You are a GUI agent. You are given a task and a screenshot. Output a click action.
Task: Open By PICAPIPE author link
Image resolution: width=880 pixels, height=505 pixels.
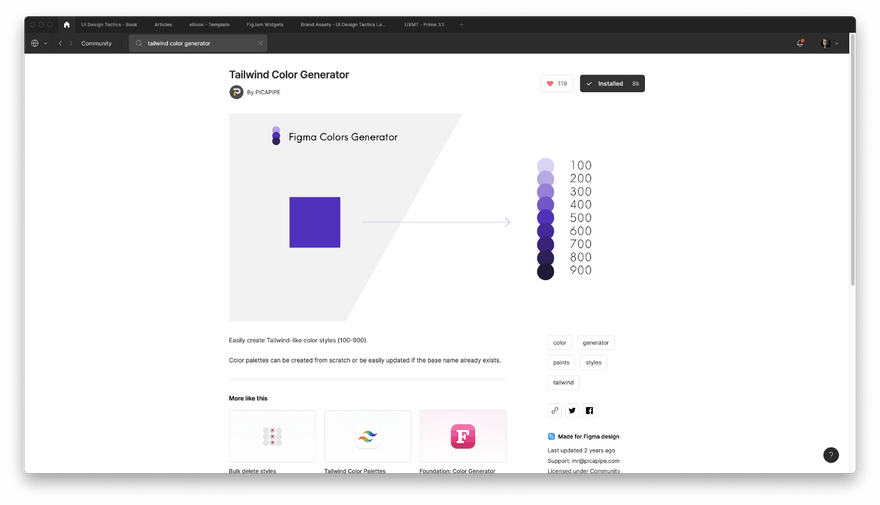[x=263, y=92]
